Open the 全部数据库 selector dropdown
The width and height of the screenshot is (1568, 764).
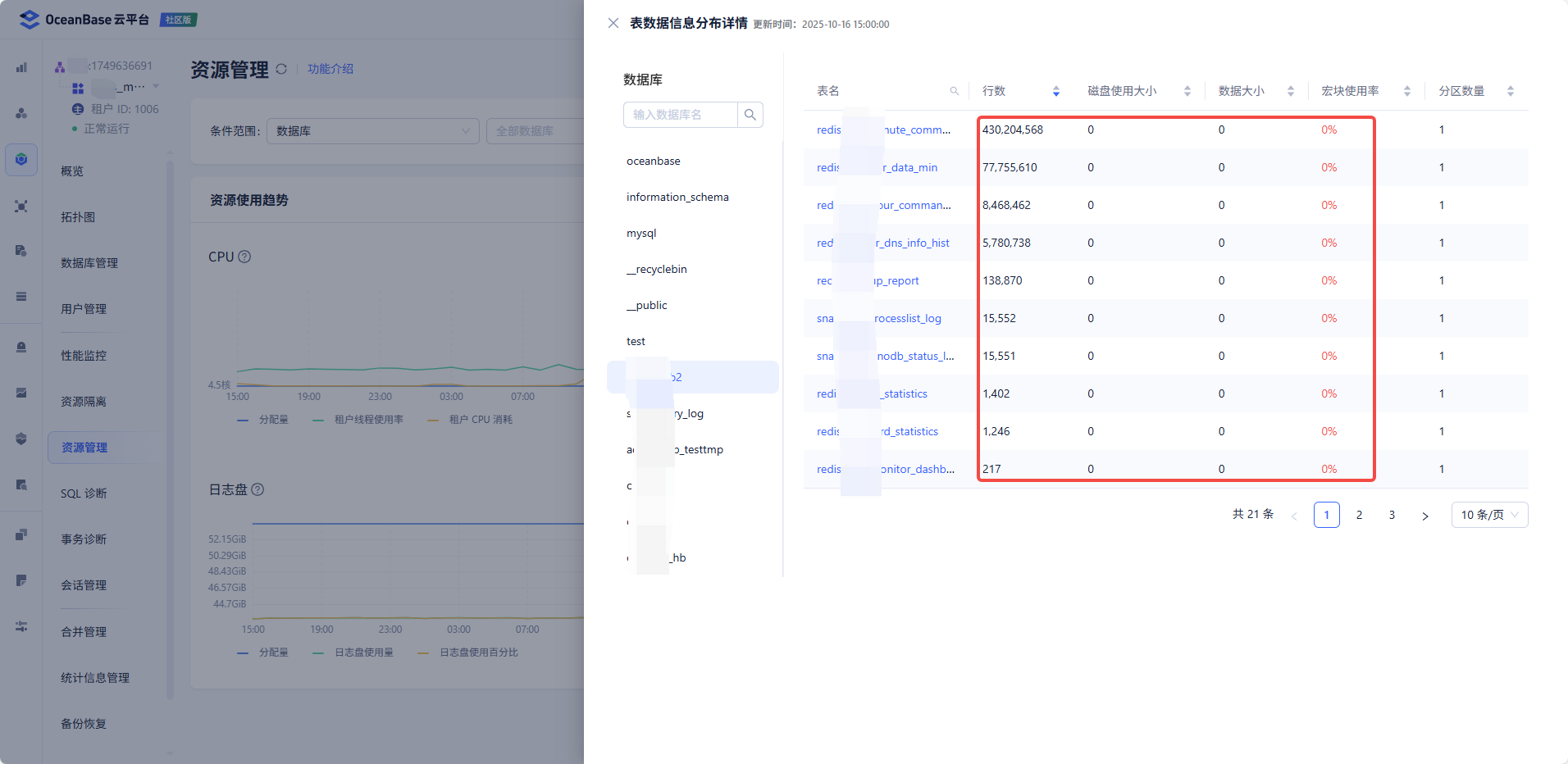533,131
